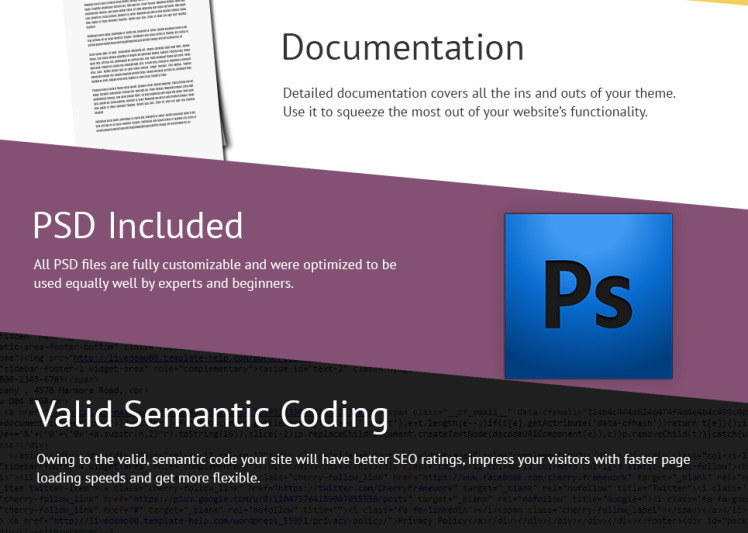Screen dimensions: 748x533
Task: Click the PSD Included heading
Action: (138, 225)
